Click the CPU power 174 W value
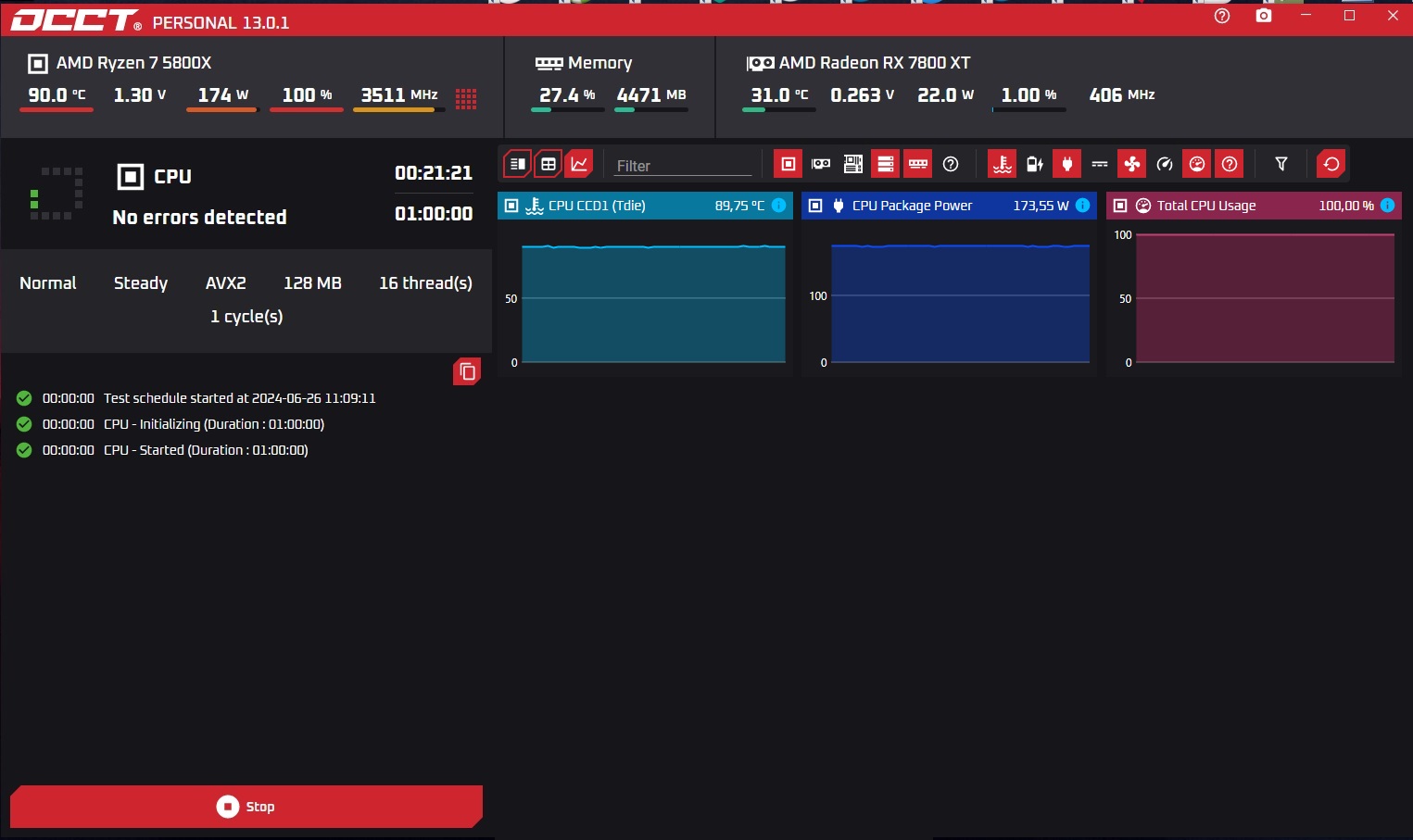Viewport: 1413px width, 840px height. pyautogui.click(x=223, y=95)
